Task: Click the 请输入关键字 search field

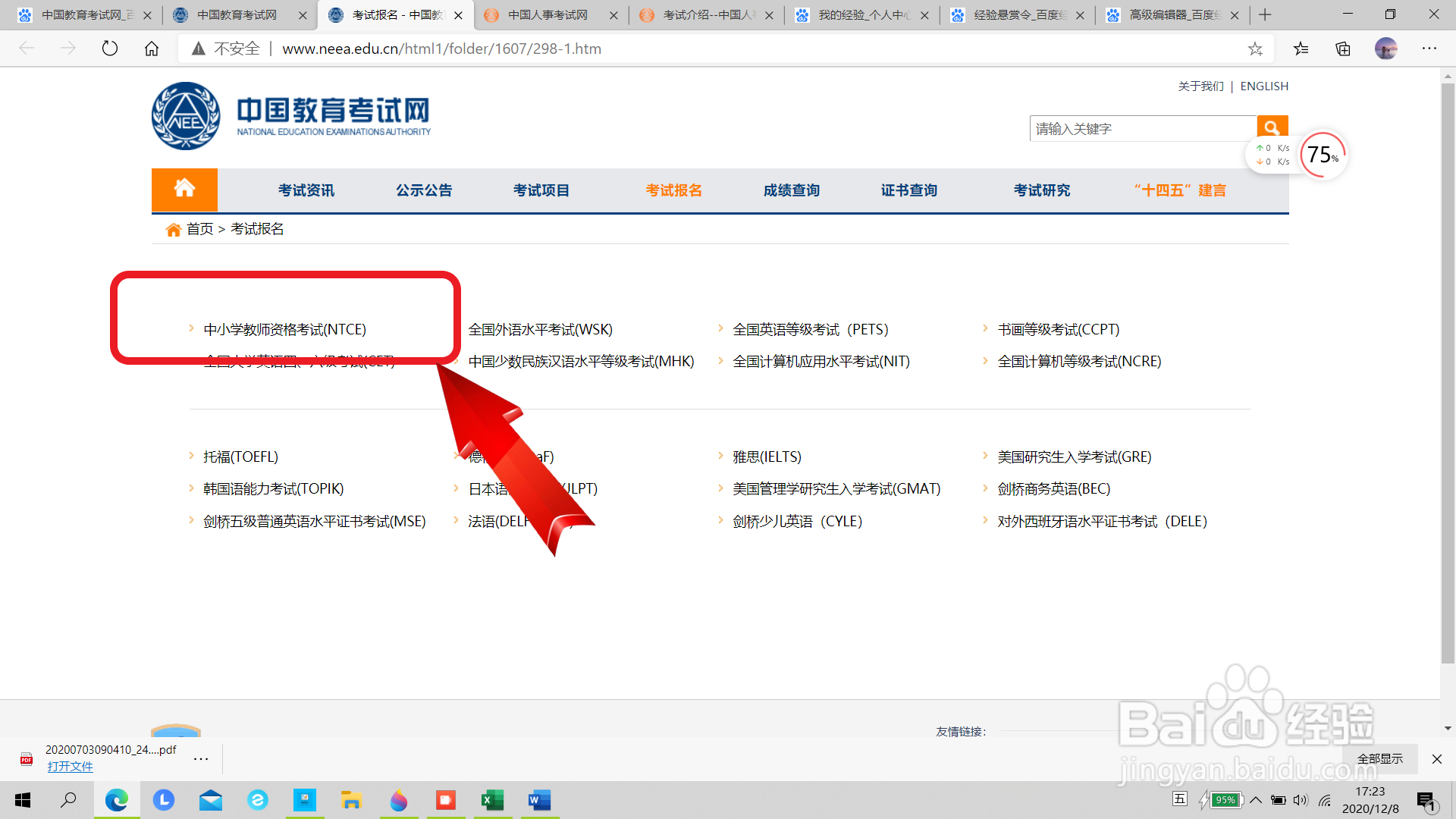Action: pos(1143,128)
